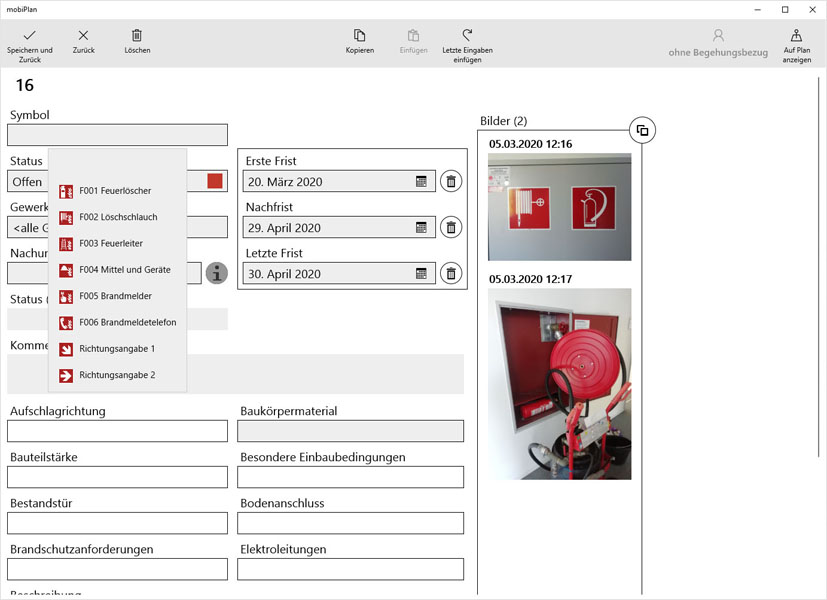Click the Aufschlagrichtung input field
This screenshot has width=827, height=600.
tap(117, 431)
